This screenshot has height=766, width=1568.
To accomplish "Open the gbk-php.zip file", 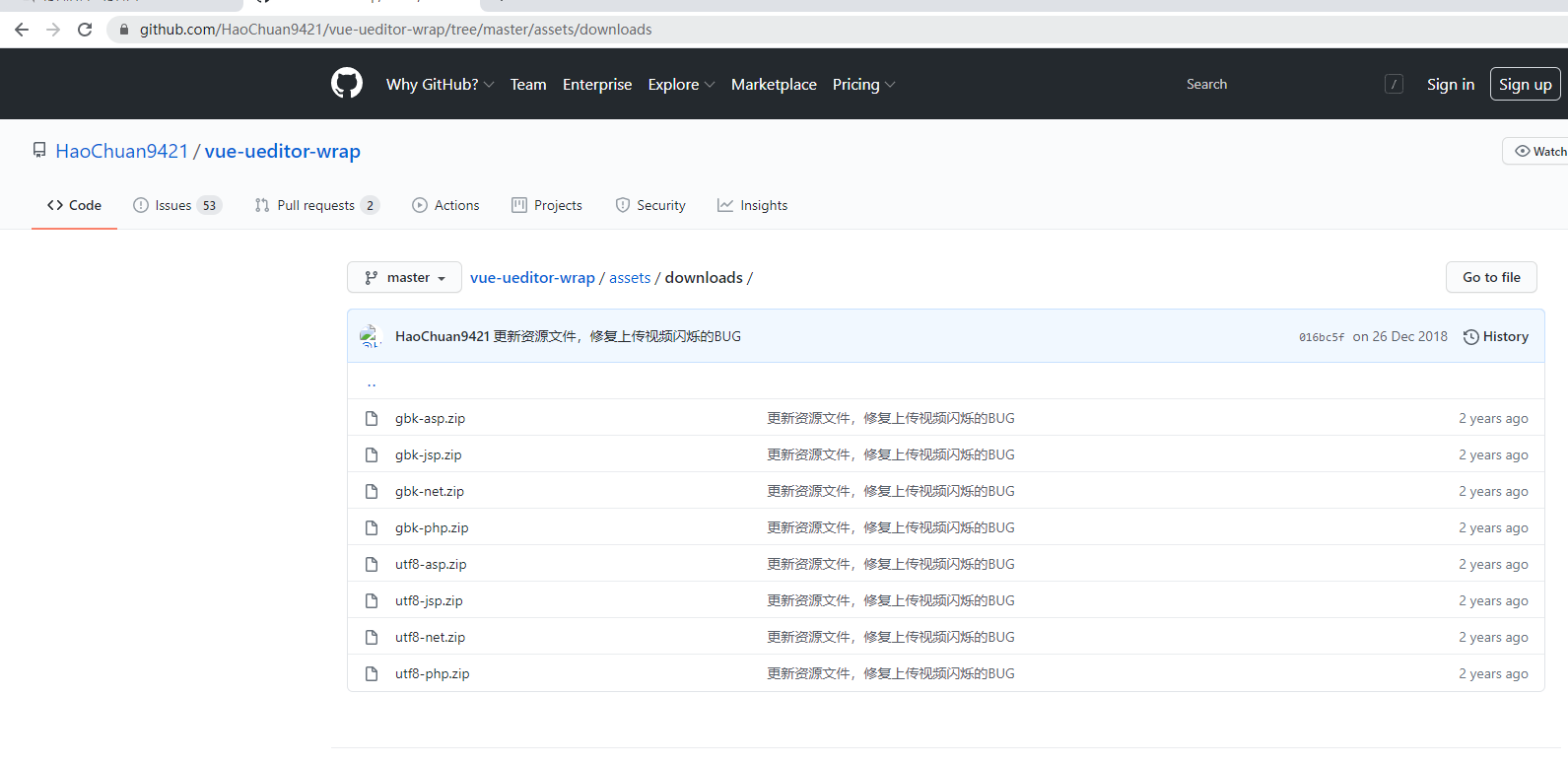I will point(432,527).
